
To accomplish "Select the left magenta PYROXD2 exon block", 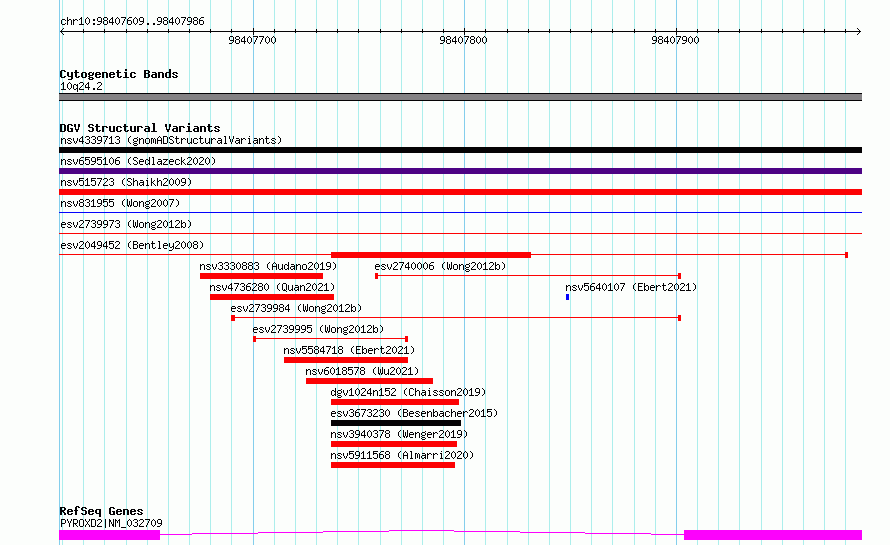I will tap(110, 535).
